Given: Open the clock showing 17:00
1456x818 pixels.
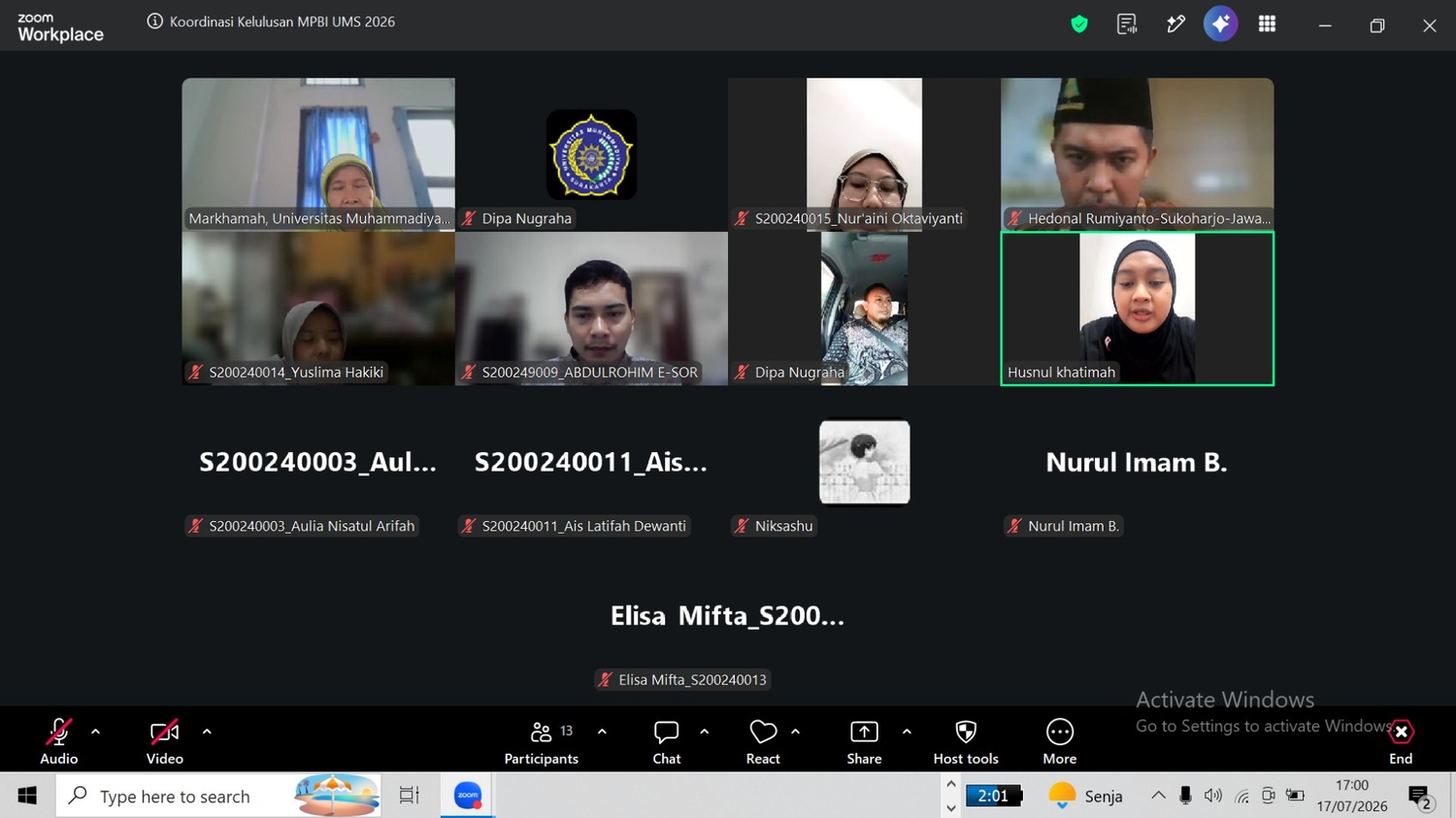Looking at the screenshot, I should (1352, 796).
